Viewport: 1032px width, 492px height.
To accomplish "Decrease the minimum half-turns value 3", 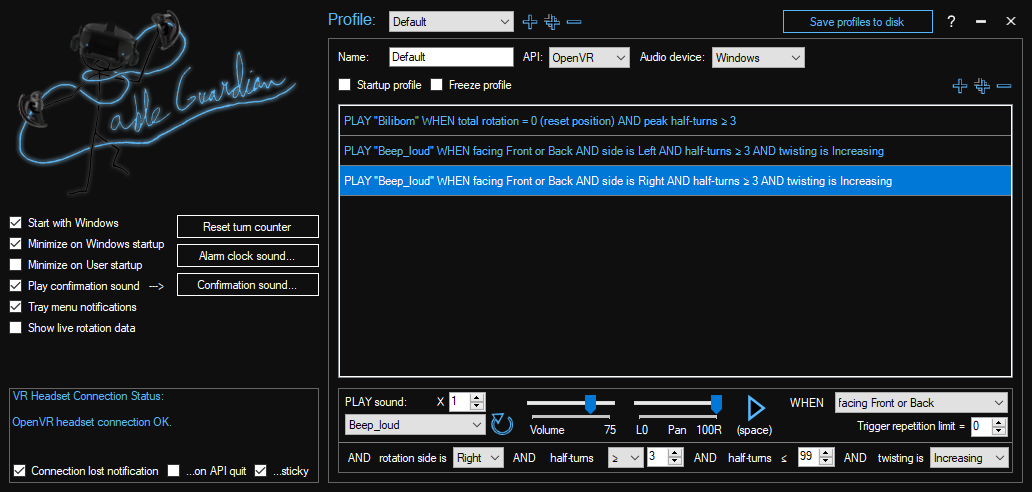I will [675, 462].
